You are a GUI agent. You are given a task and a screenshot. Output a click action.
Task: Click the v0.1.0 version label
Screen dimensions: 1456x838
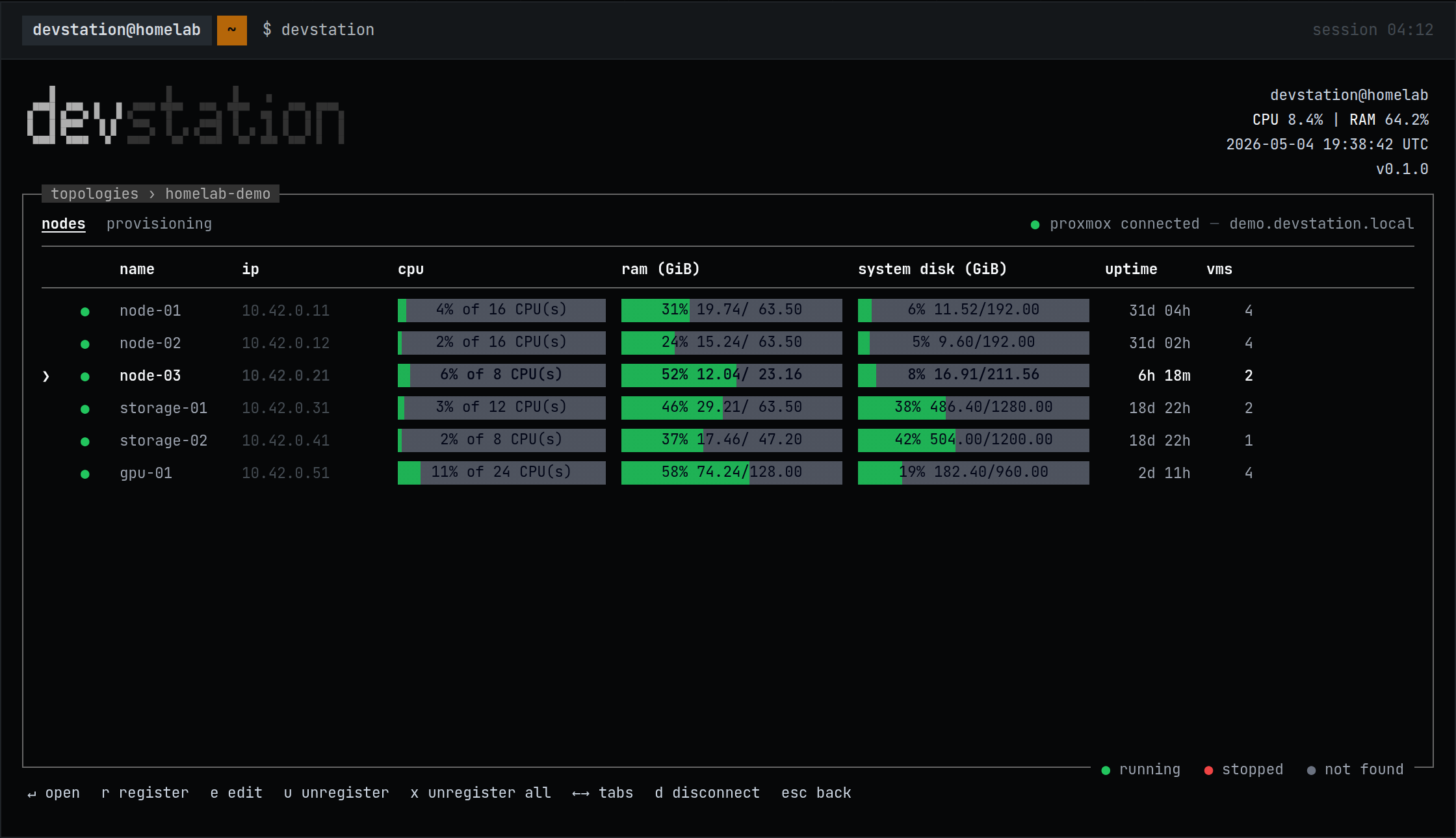pos(1402,169)
